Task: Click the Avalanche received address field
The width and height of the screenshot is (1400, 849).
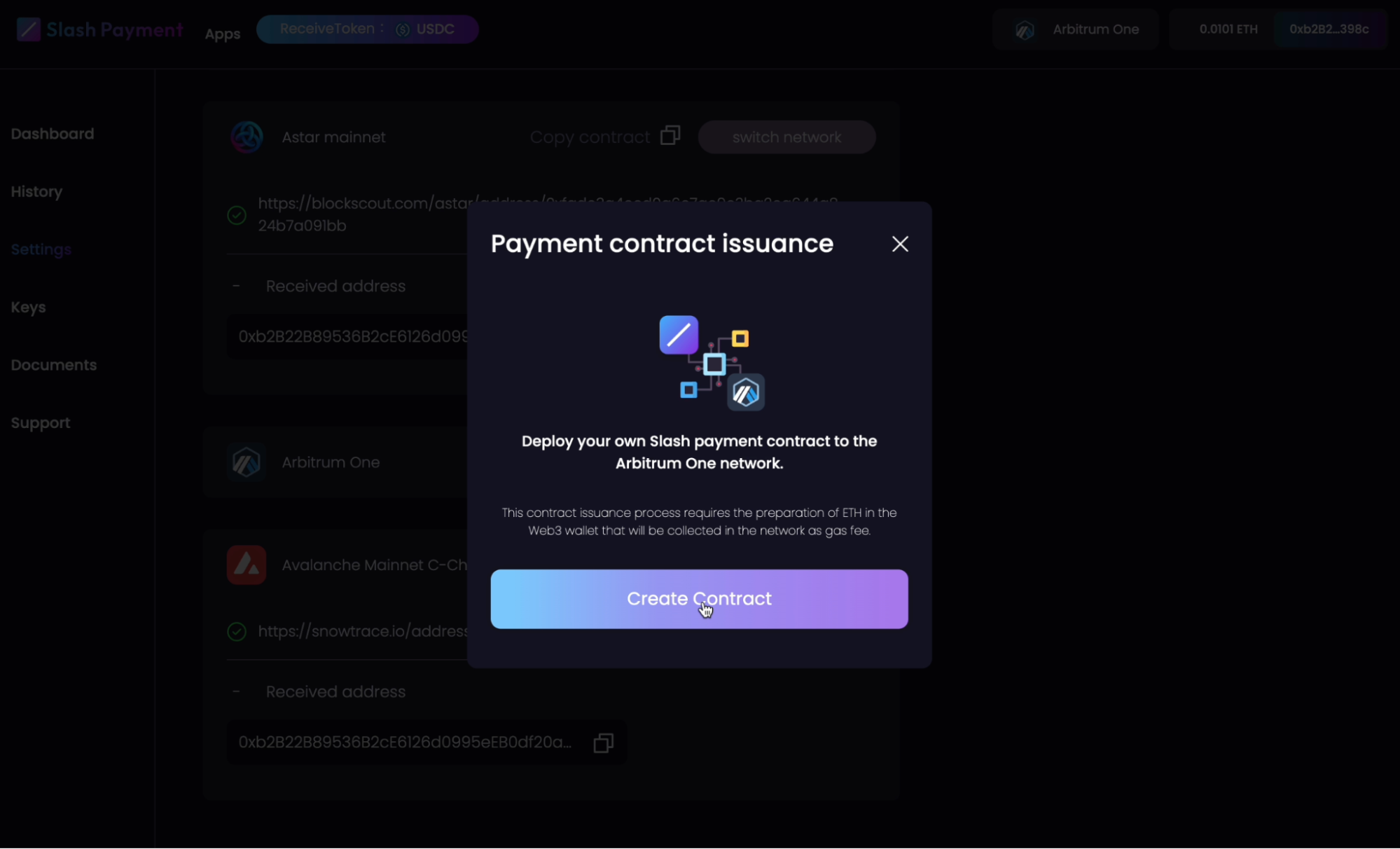Action: click(x=405, y=743)
